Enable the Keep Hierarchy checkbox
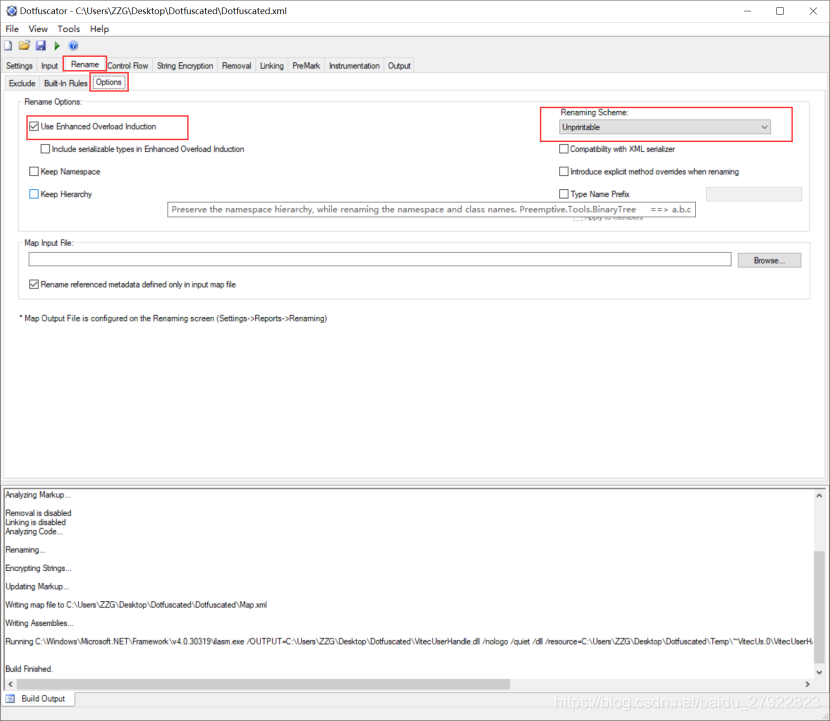The height and width of the screenshot is (721, 830). click(34, 194)
